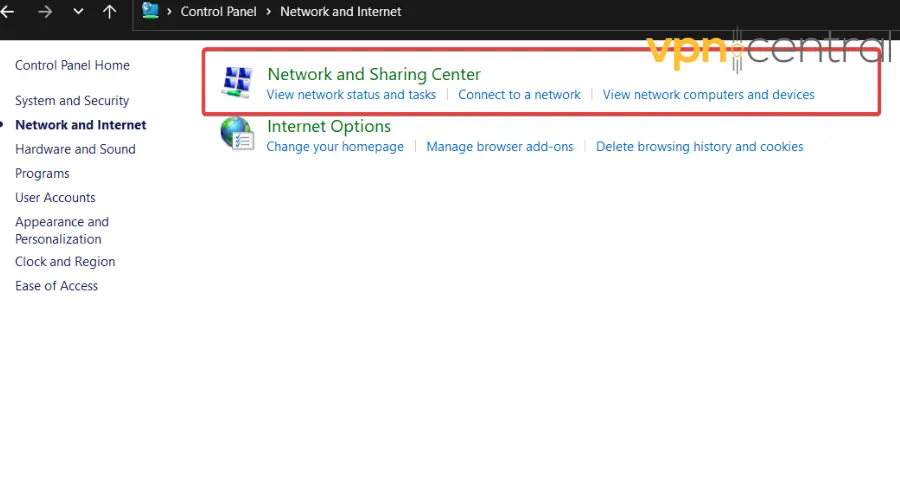Open Manage browser add-ons

point(499,147)
